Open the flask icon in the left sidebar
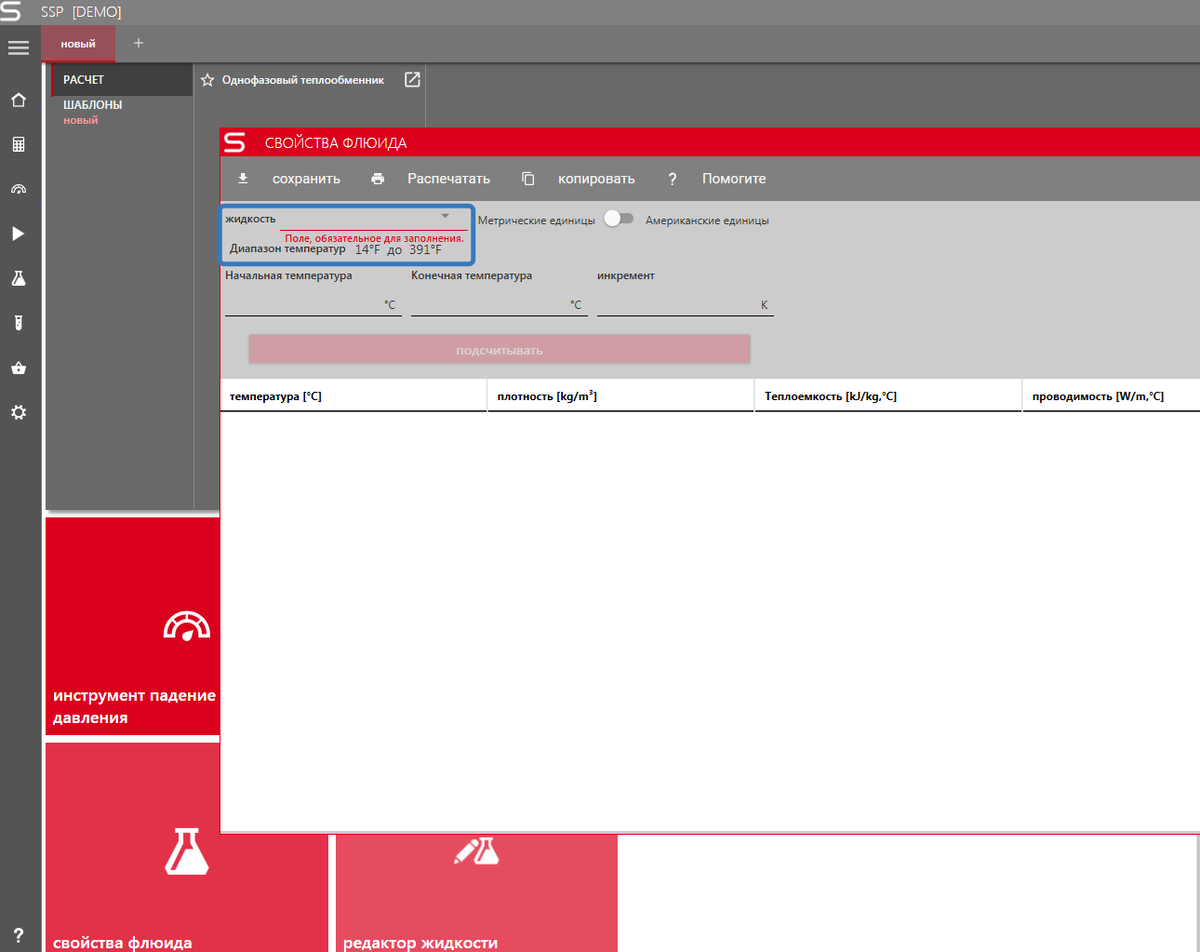This screenshot has width=1200, height=952. click(x=18, y=278)
